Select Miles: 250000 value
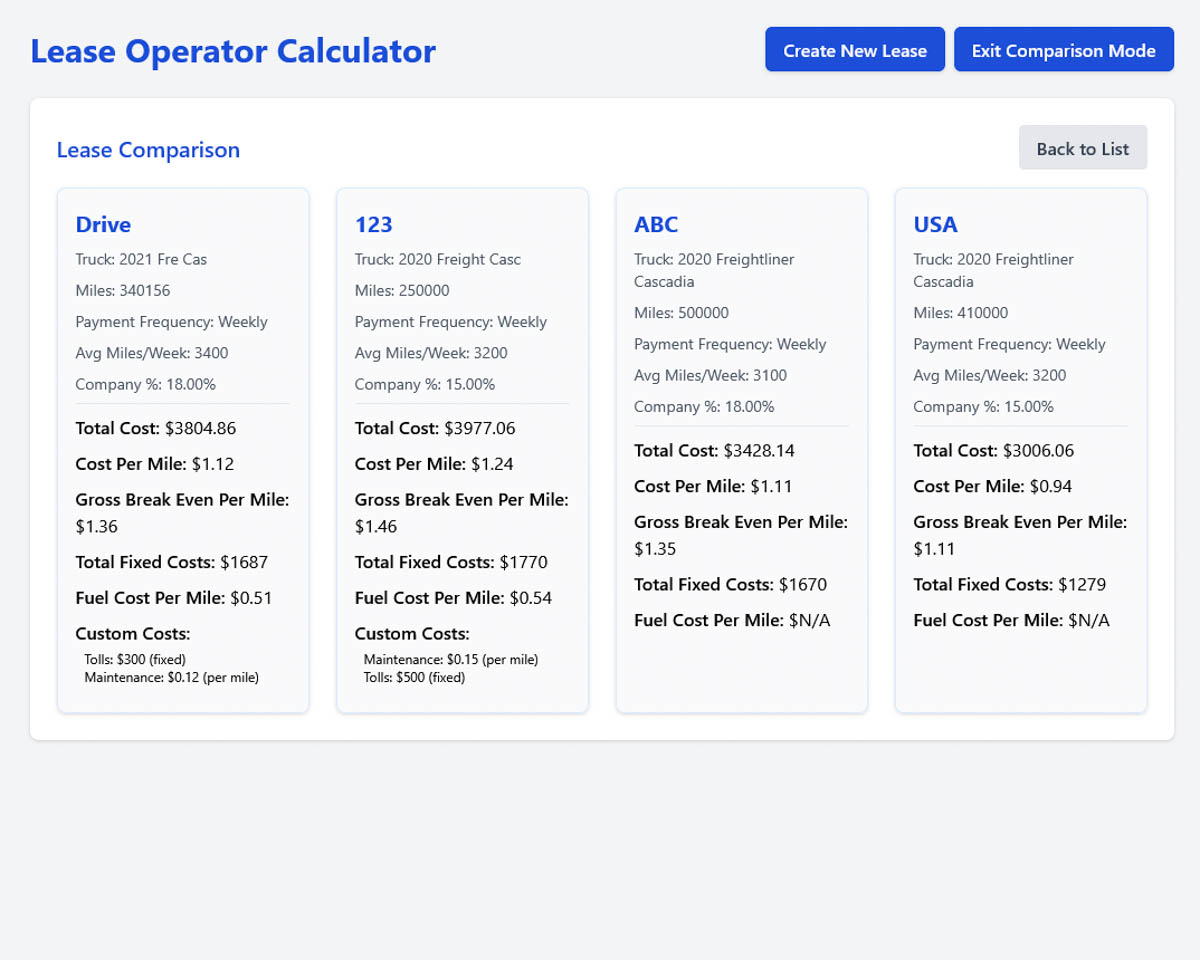Viewport: 1200px width, 960px height. click(x=402, y=290)
